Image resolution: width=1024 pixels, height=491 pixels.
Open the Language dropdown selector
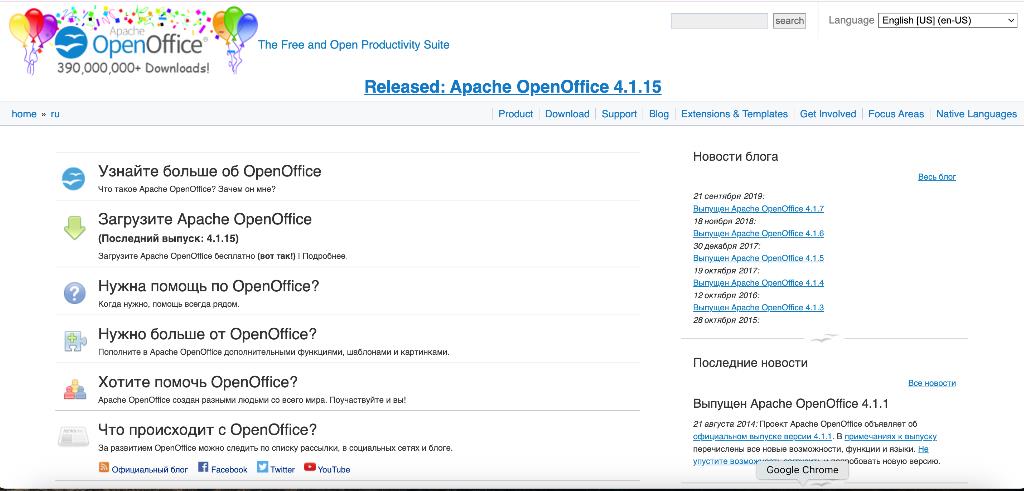tap(947, 20)
